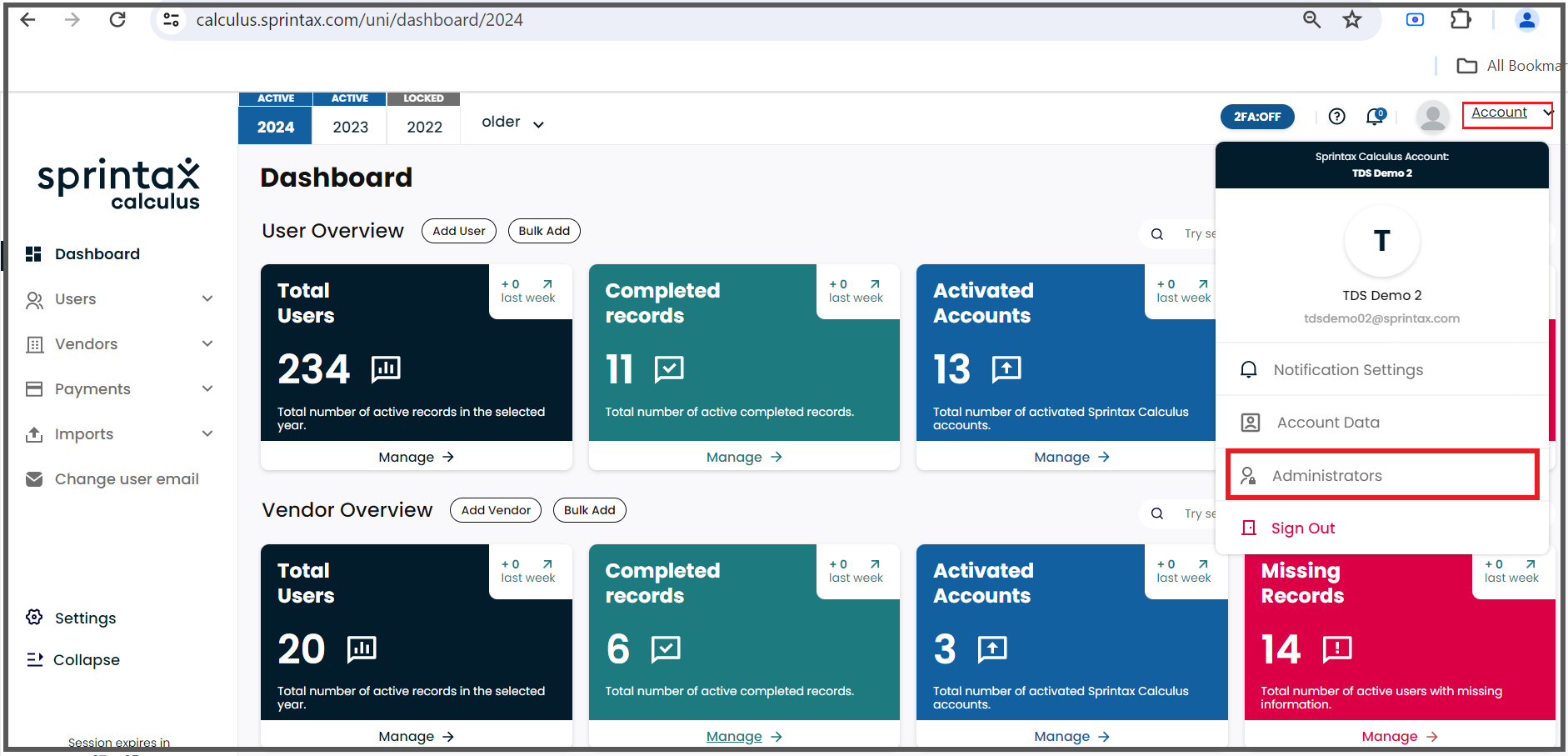Open Dashboard in the sidebar

(x=97, y=254)
